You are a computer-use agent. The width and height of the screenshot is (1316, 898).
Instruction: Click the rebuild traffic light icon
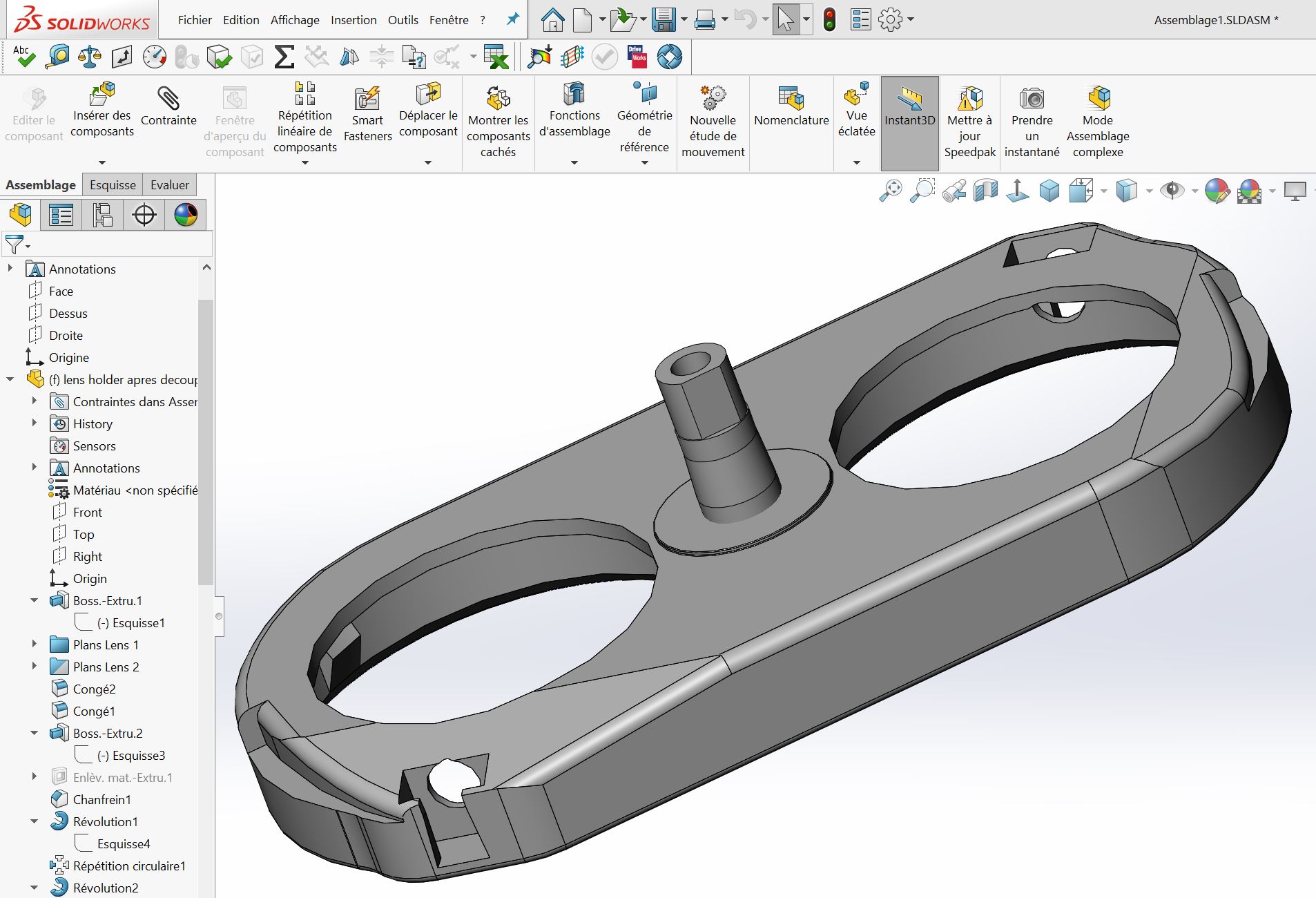(829, 19)
